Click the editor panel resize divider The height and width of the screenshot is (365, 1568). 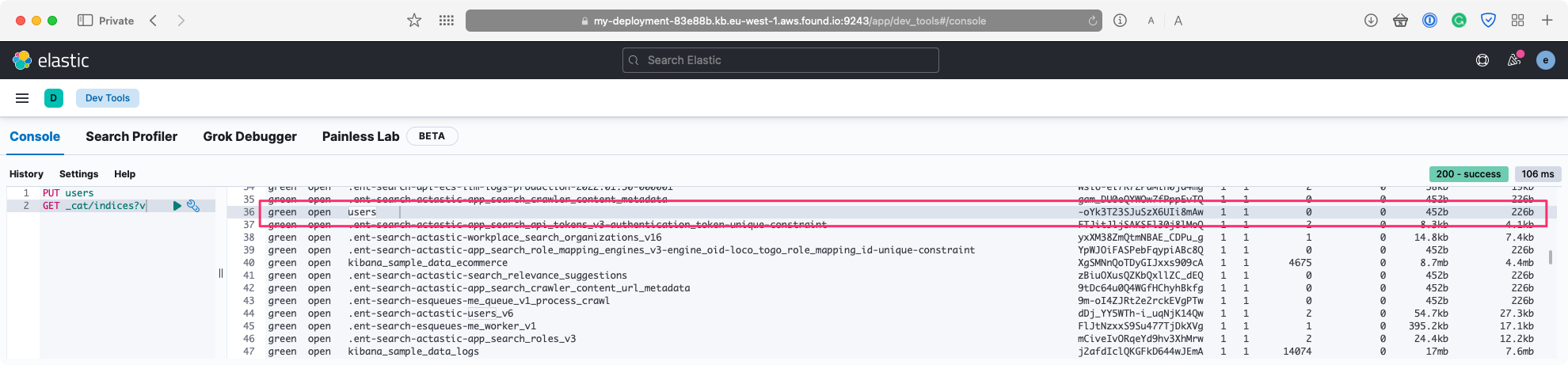(221, 273)
